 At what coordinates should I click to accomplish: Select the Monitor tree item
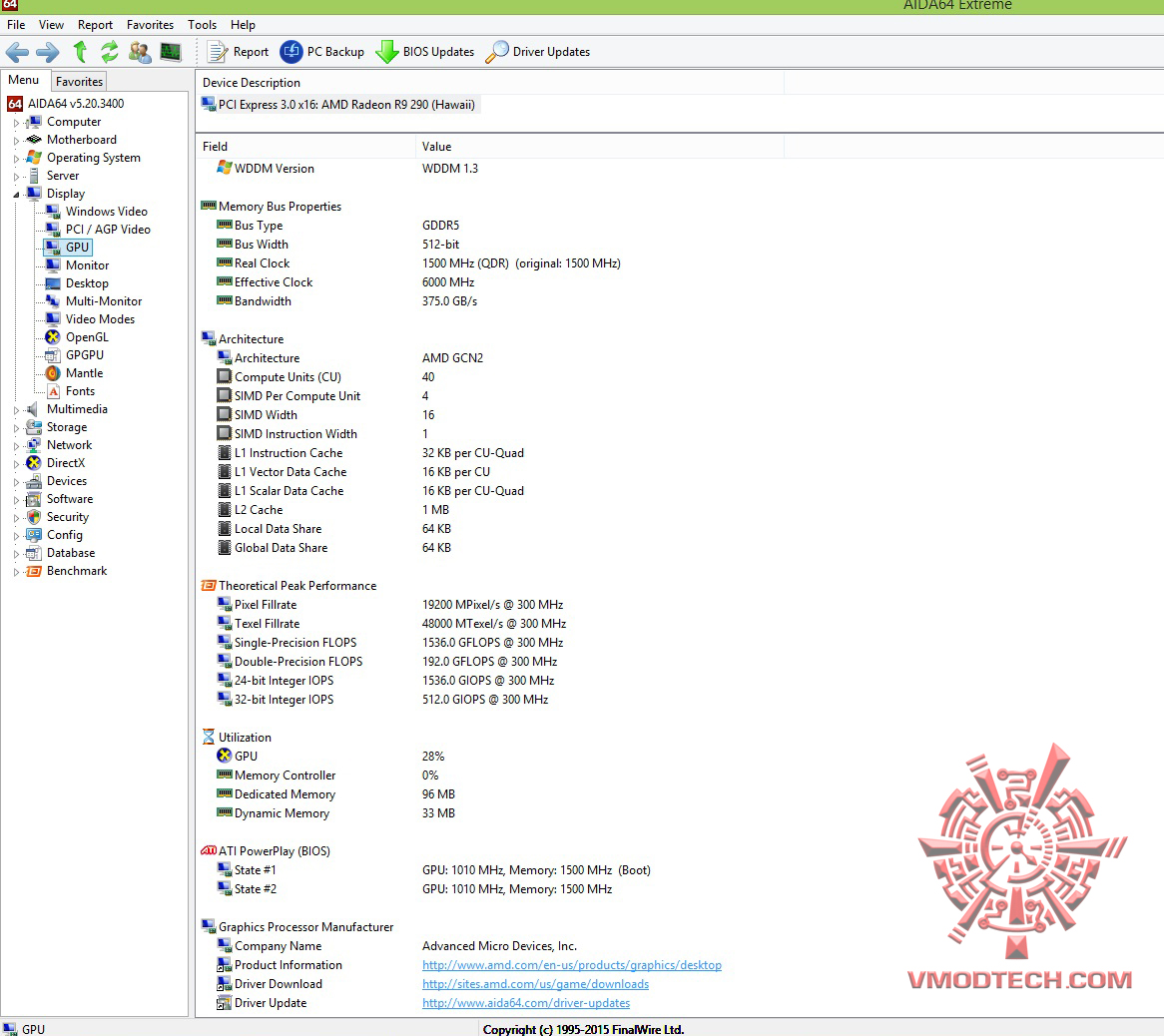pos(87,264)
